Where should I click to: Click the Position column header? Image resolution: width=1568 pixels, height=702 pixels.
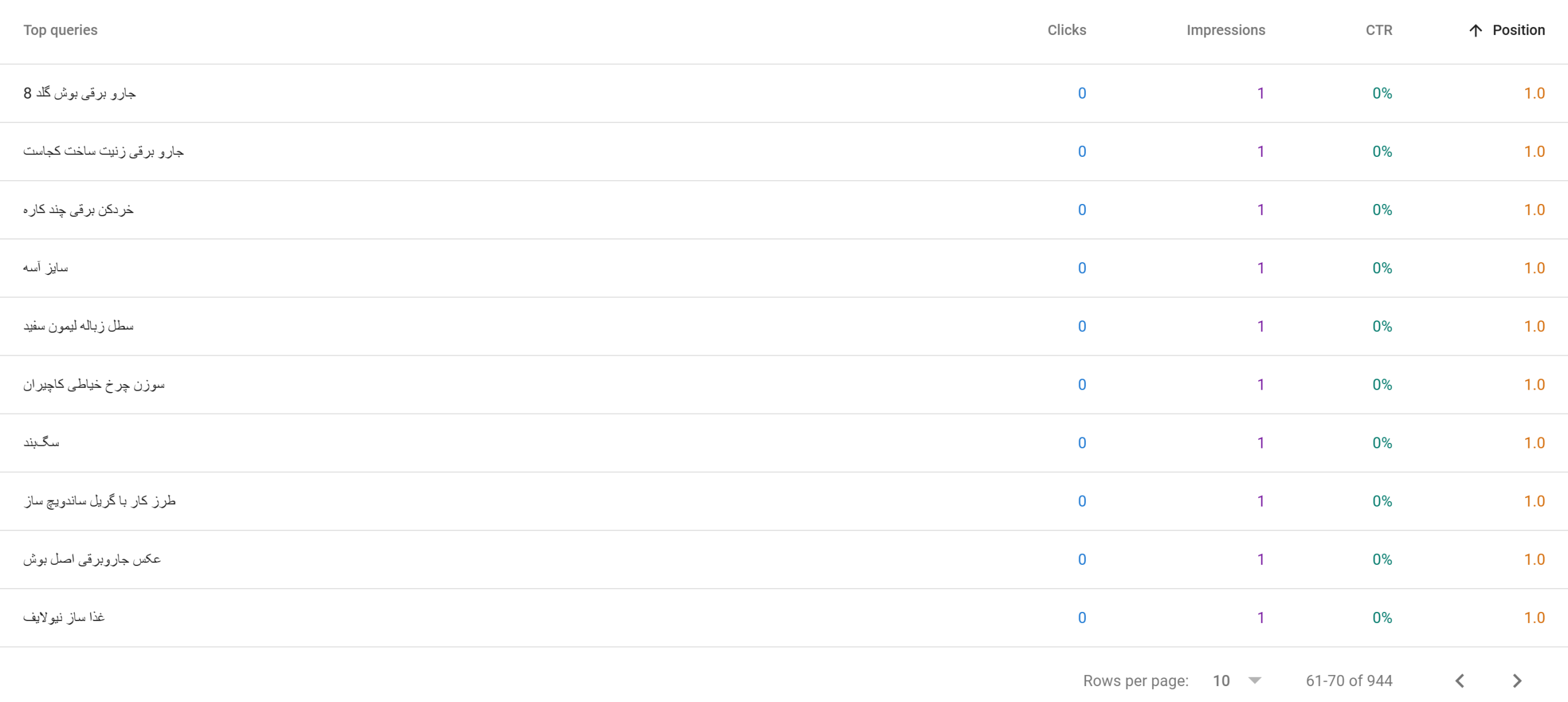[1518, 30]
